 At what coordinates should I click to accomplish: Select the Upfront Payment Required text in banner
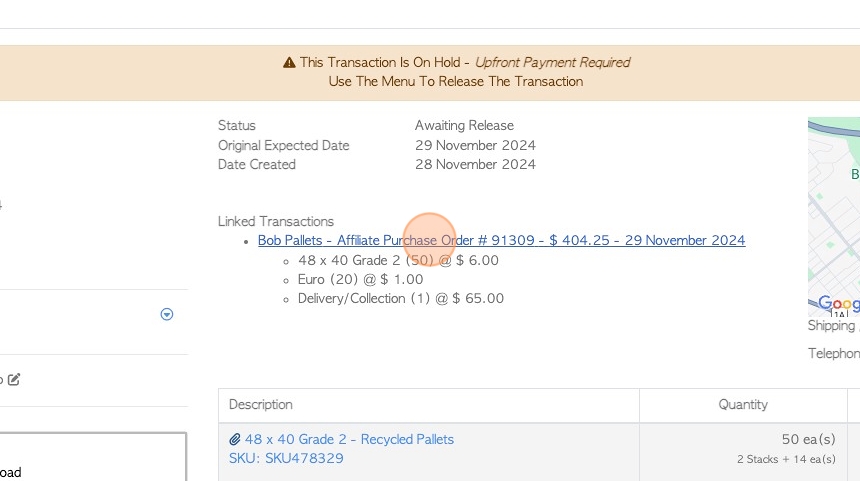point(552,63)
